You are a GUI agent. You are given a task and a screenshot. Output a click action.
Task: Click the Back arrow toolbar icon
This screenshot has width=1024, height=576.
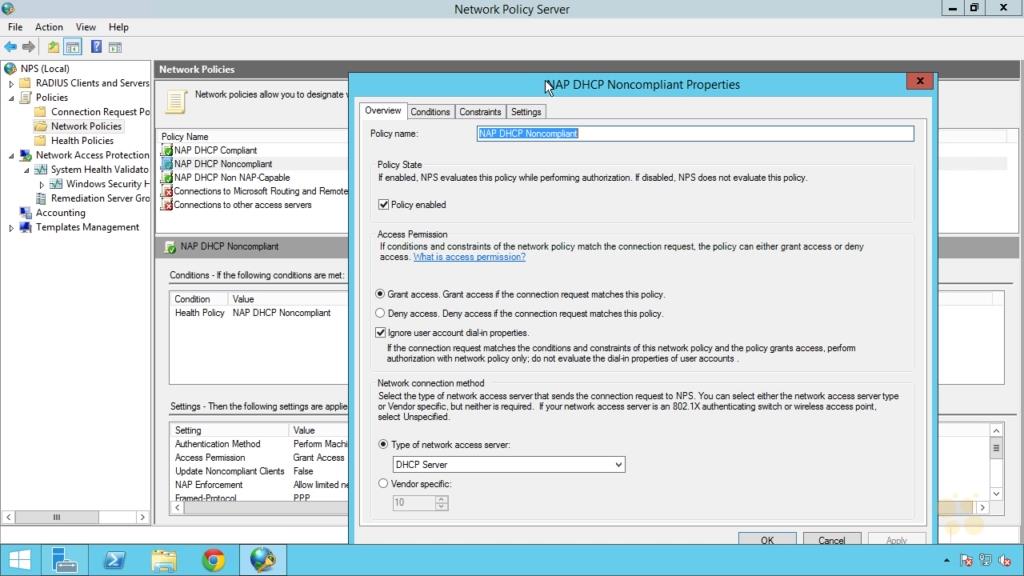(x=10, y=46)
